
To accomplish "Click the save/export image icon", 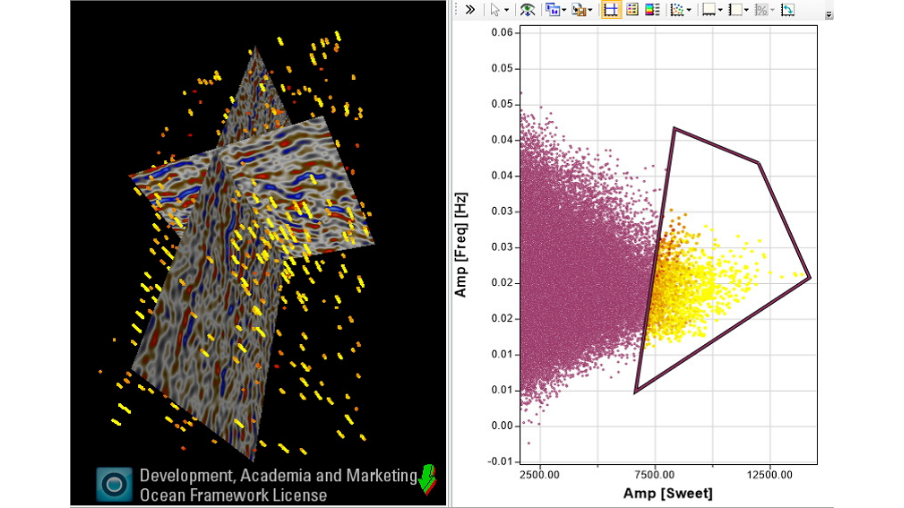I will click(x=578, y=10).
